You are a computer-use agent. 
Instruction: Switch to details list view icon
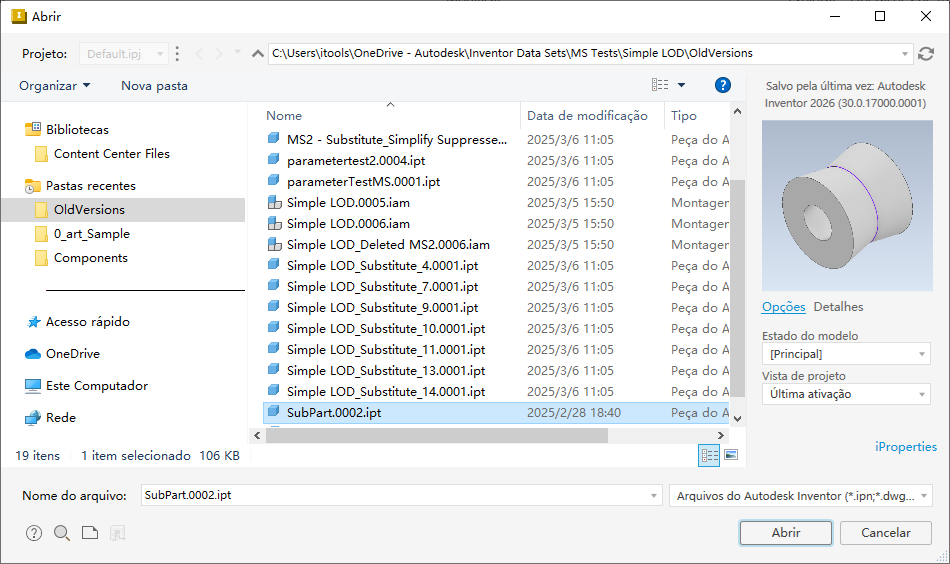coord(709,455)
